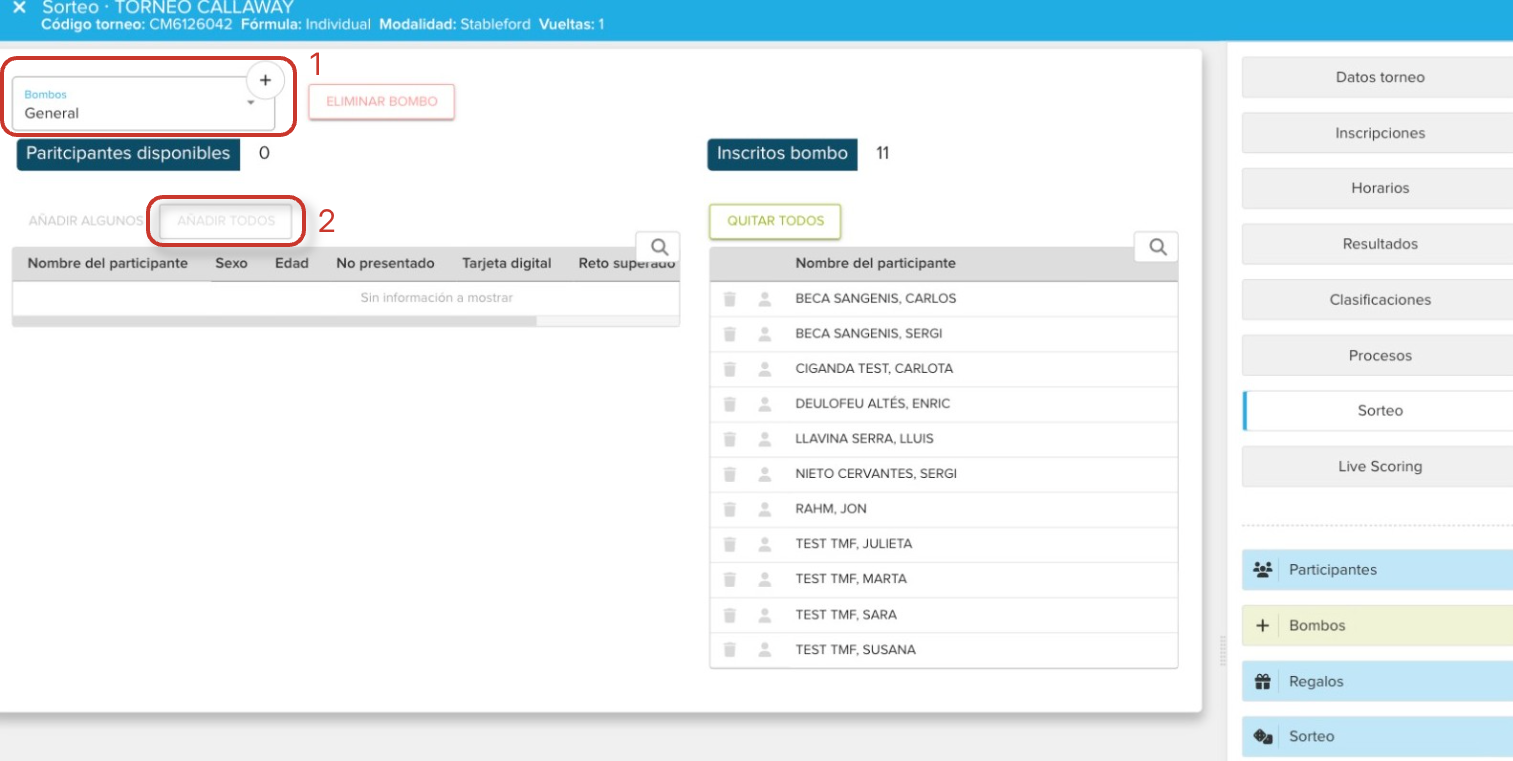Viewport: 1513px width, 761px height.
Task: Remove TEST TMF, SUSANA via trash icon
Action: (x=730, y=650)
